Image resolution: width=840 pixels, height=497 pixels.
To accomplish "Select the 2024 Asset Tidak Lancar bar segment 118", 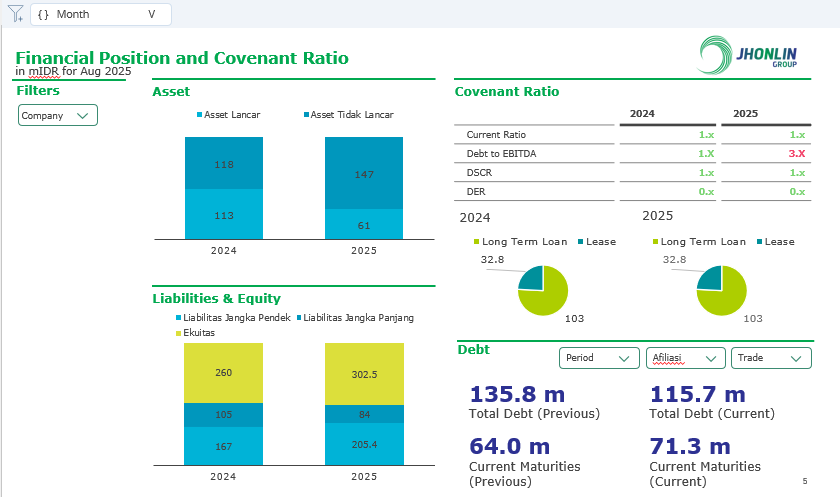I will (224, 163).
